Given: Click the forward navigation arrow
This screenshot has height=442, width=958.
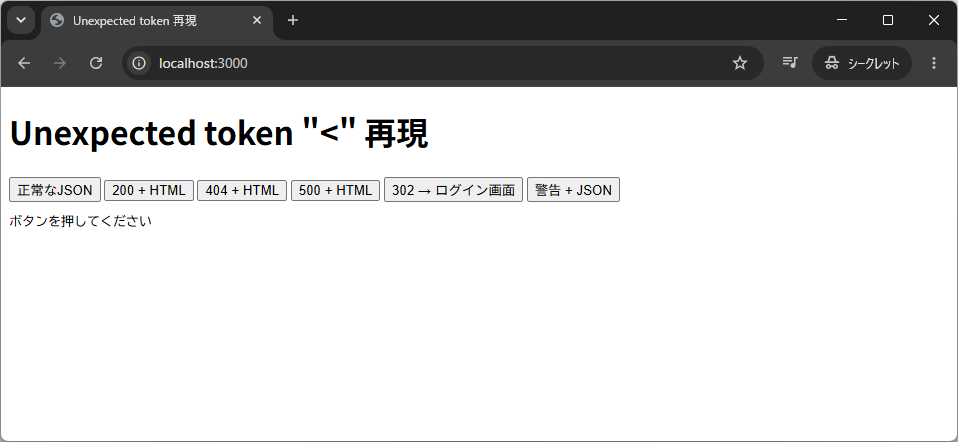Looking at the screenshot, I should tap(60, 63).
